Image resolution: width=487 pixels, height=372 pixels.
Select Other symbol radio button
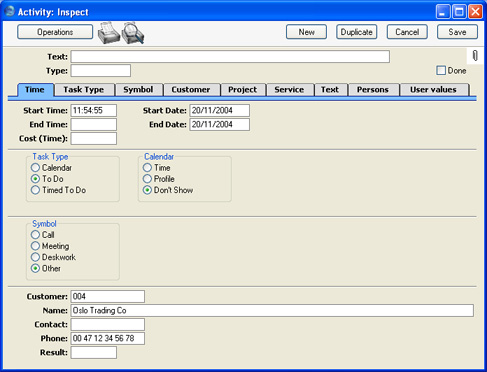pos(35,268)
